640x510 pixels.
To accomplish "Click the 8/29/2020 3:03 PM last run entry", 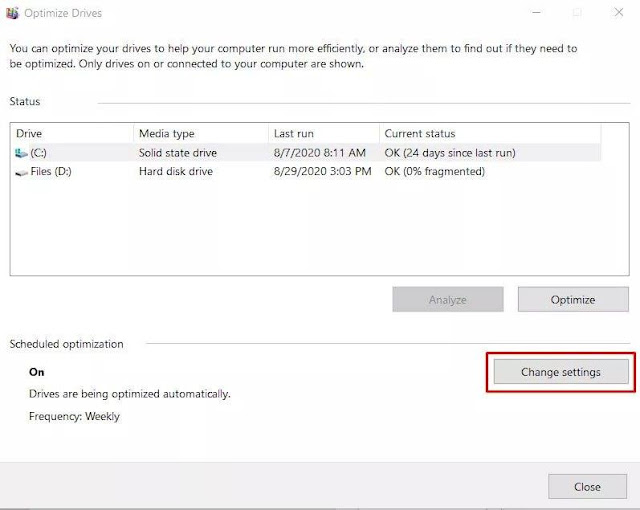I will click(x=321, y=172).
